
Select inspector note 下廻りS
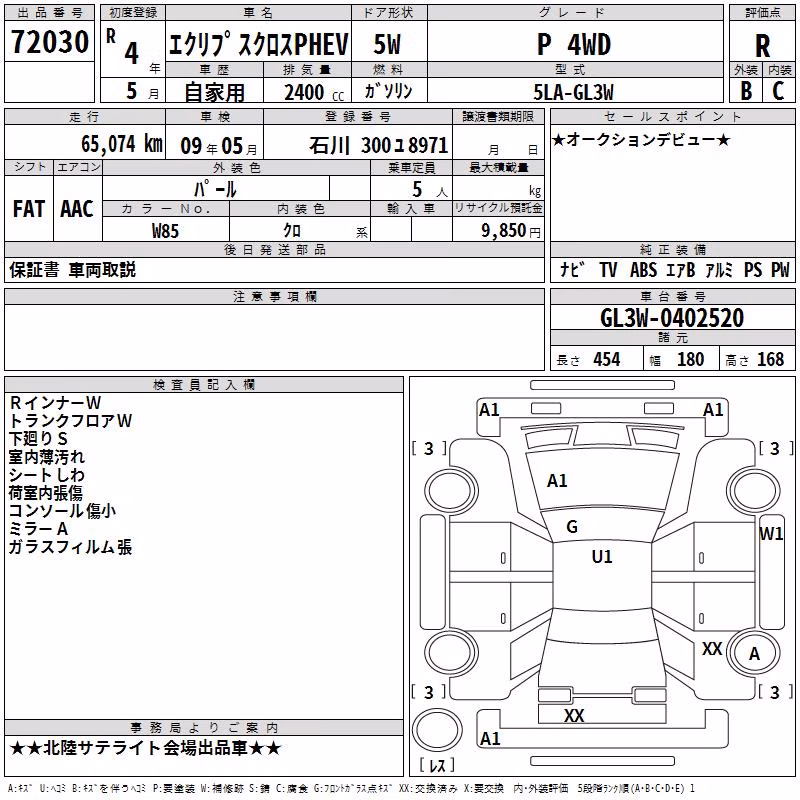(38, 439)
